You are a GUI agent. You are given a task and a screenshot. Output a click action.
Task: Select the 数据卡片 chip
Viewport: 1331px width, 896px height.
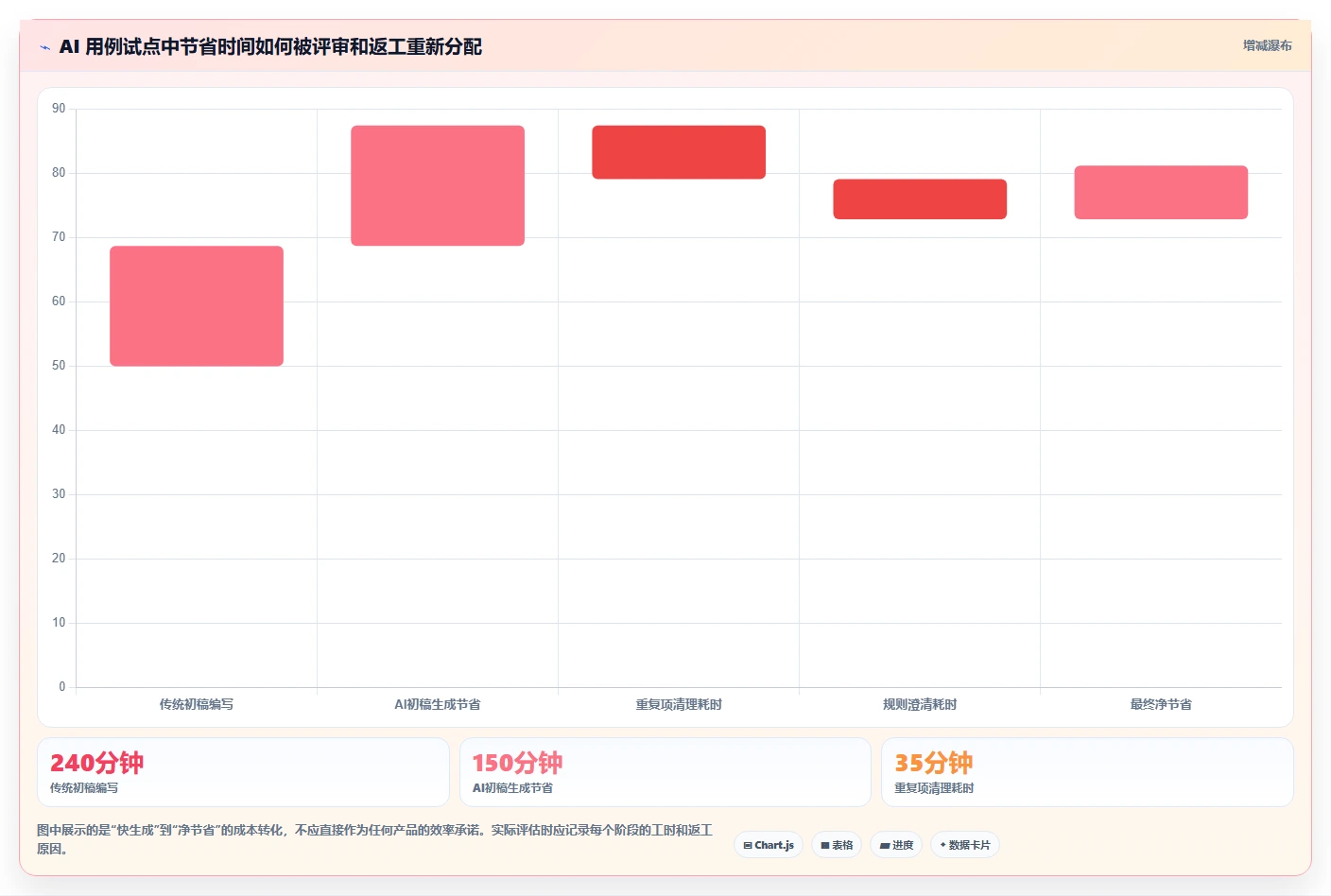pyautogui.click(x=965, y=845)
